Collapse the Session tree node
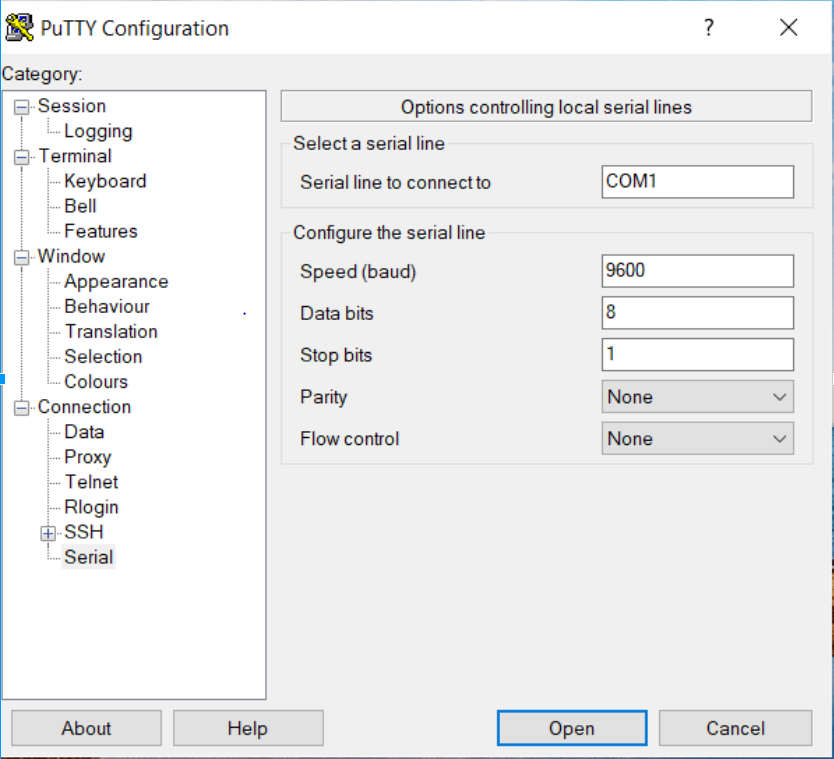The height and width of the screenshot is (759, 834). (x=21, y=107)
